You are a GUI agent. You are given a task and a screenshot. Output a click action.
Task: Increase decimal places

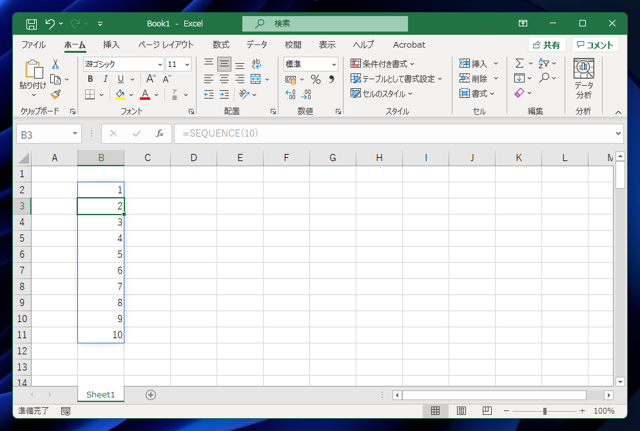pos(291,95)
